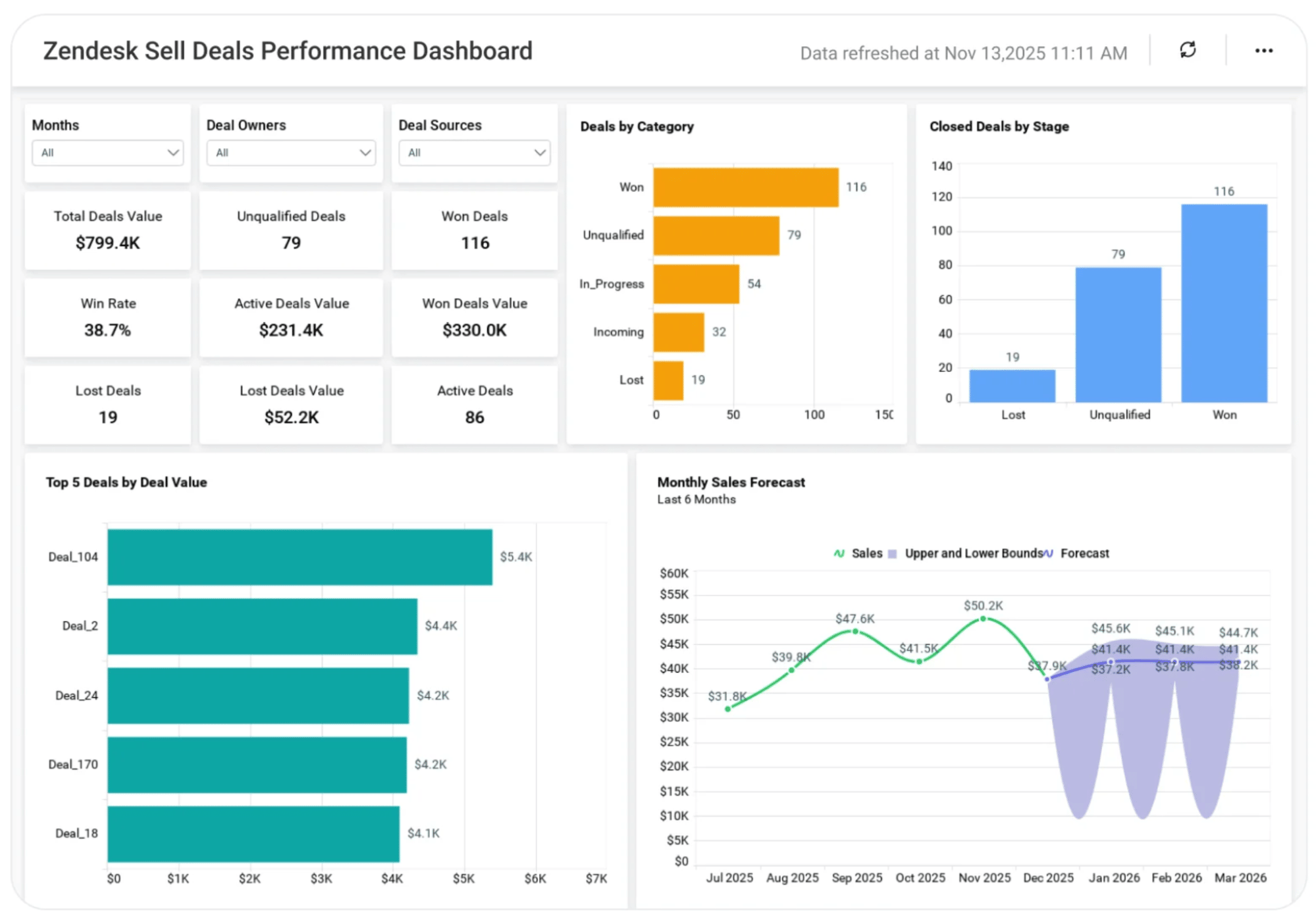
Task: Click the refresh data icon
Action: [x=1188, y=50]
